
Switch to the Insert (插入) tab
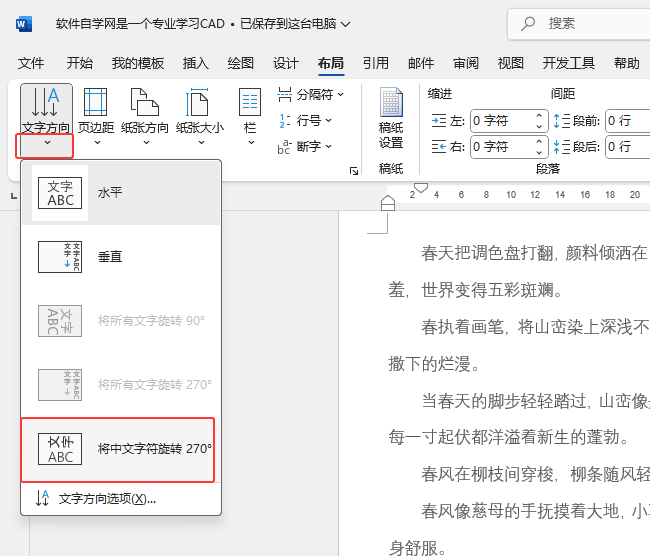[x=196, y=63]
